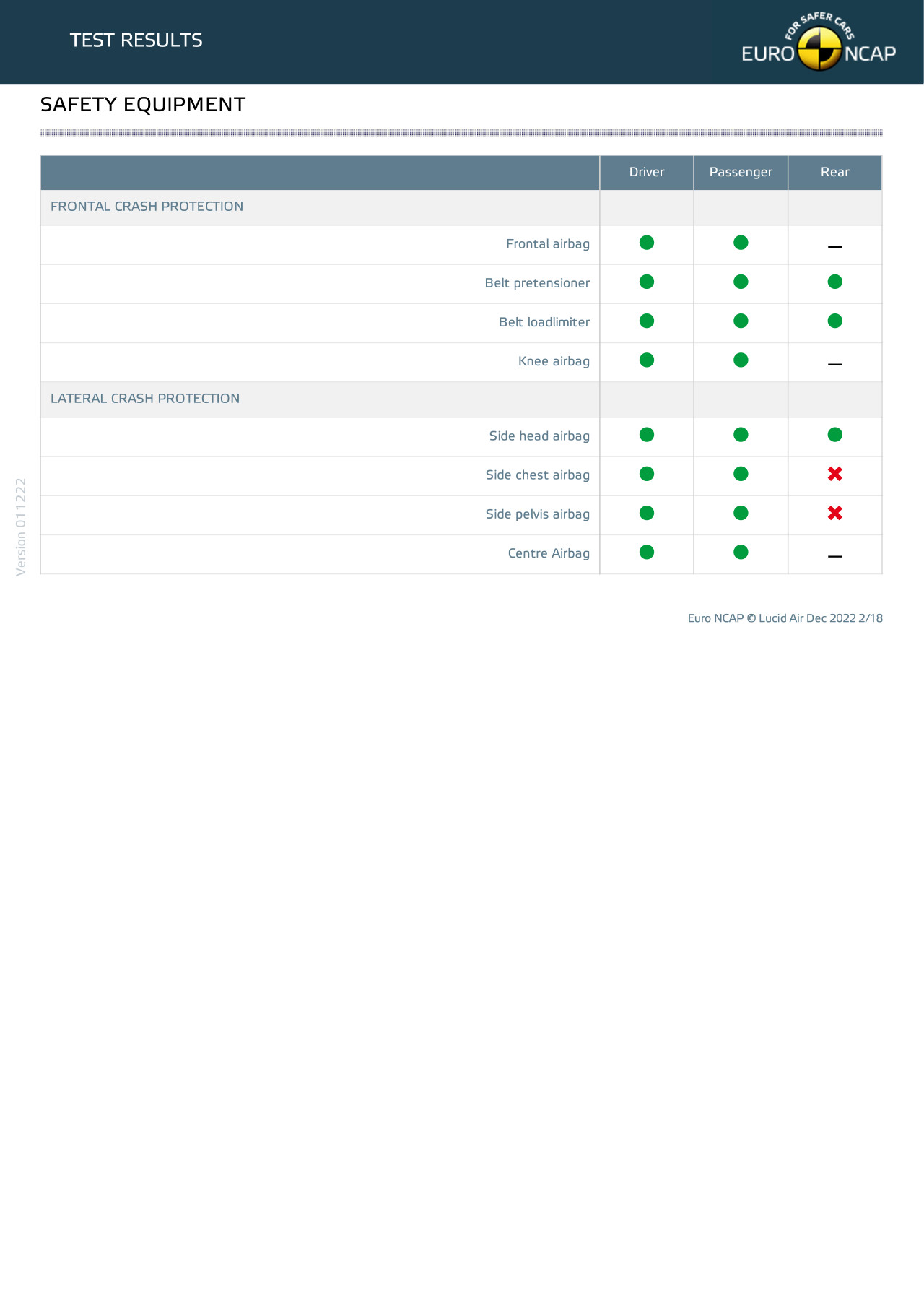The width and height of the screenshot is (924, 1308).
Task: Click the Knee airbag row label
Action: 554,361
